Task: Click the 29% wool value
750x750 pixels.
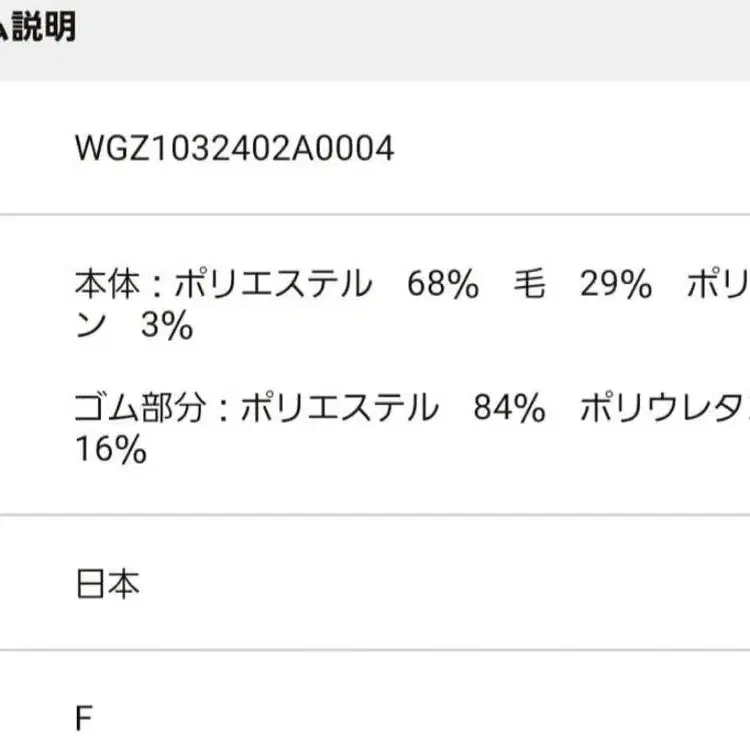Action: click(x=616, y=287)
